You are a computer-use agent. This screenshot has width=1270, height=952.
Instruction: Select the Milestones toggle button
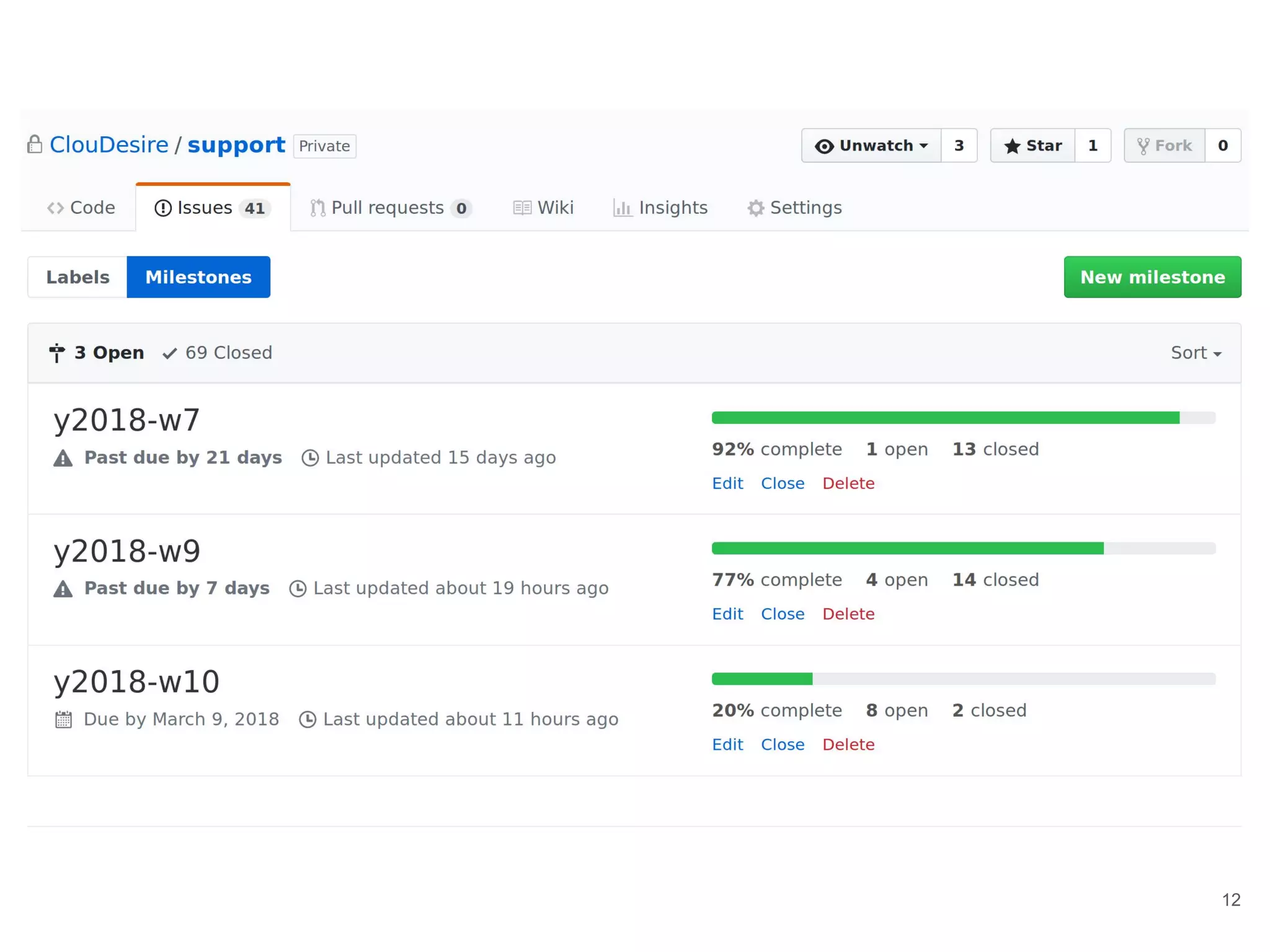[198, 277]
